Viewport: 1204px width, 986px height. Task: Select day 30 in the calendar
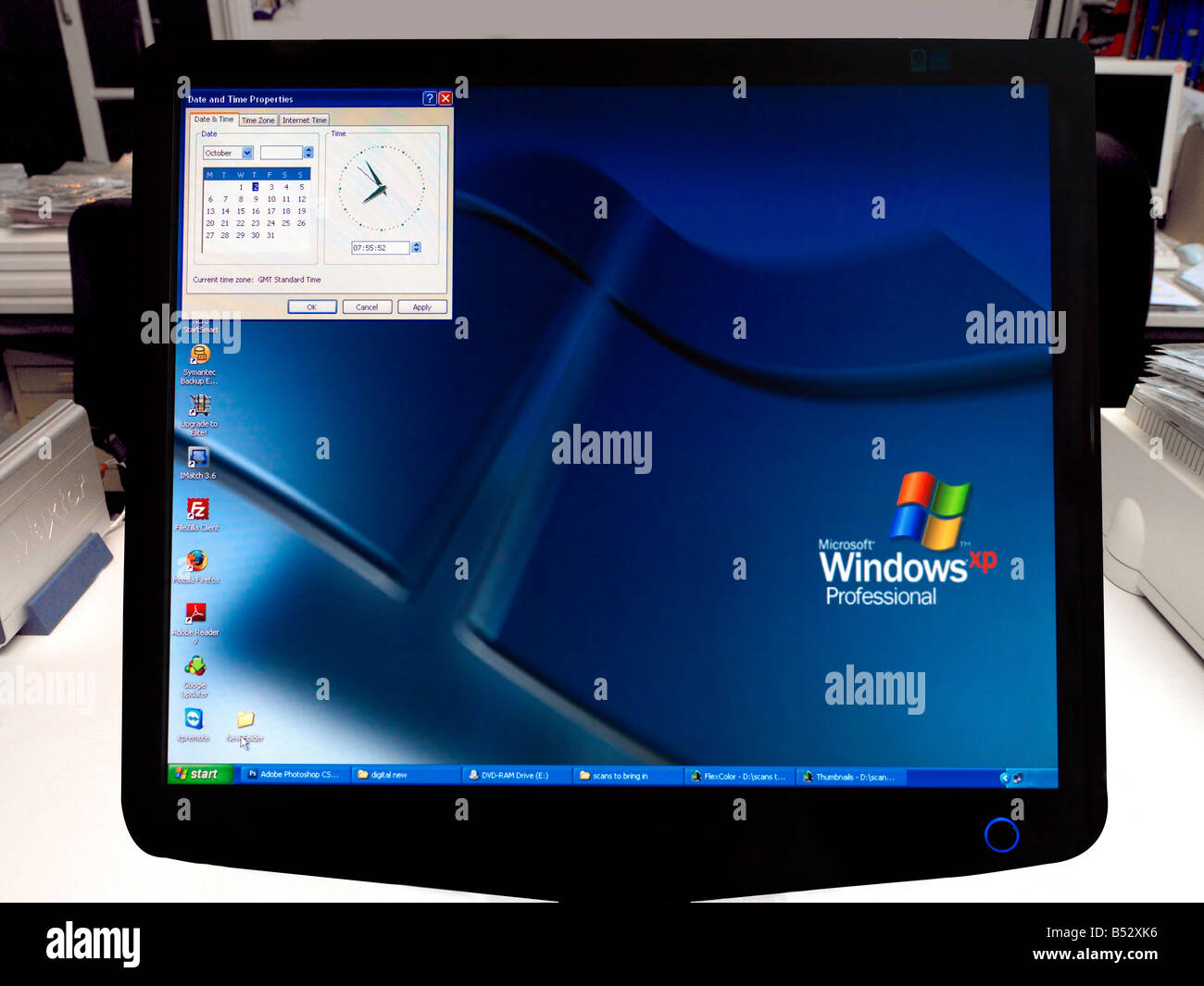click(x=256, y=235)
